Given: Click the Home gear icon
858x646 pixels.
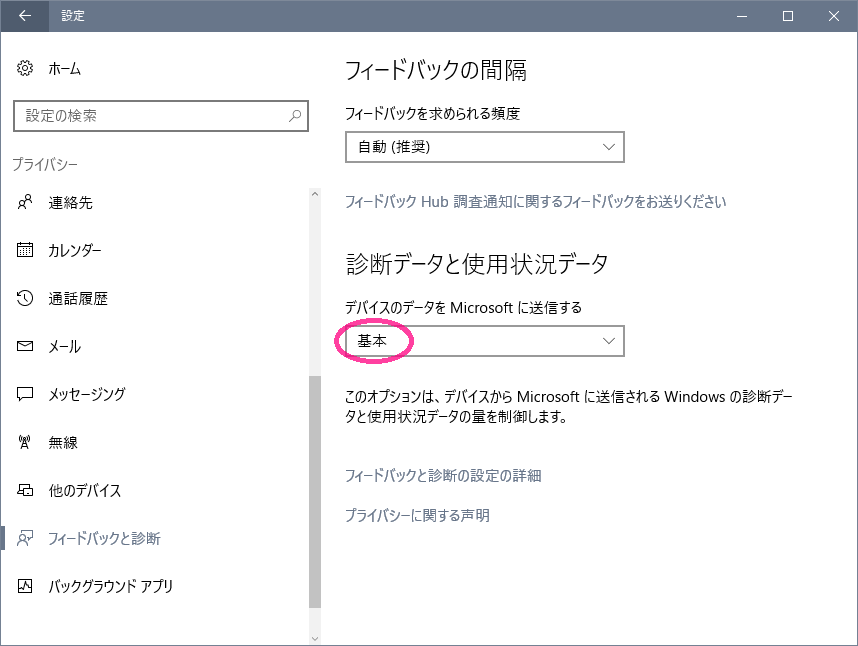Looking at the screenshot, I should pyautogui.click(x=25, y=68).
